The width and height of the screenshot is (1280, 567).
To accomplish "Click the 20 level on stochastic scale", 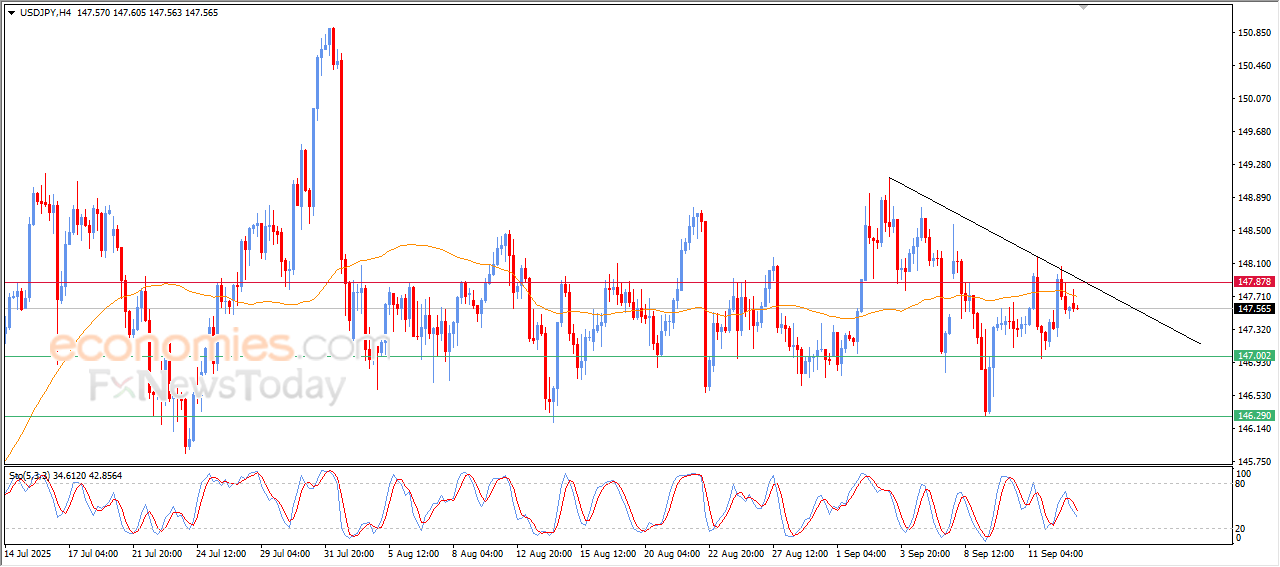I will pyautogui.click(x=1242, y=527).
